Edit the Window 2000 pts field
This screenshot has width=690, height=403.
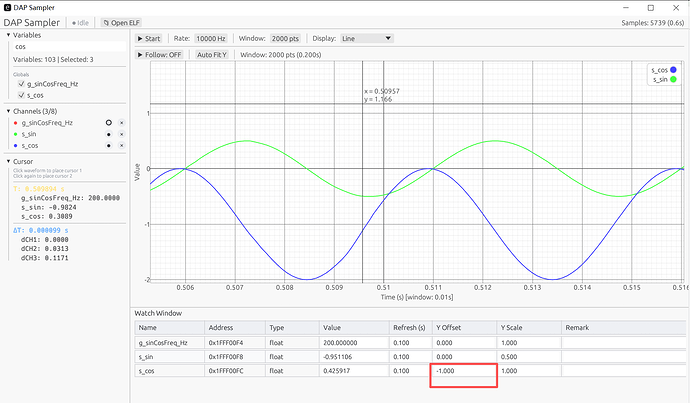pos(285,39)
